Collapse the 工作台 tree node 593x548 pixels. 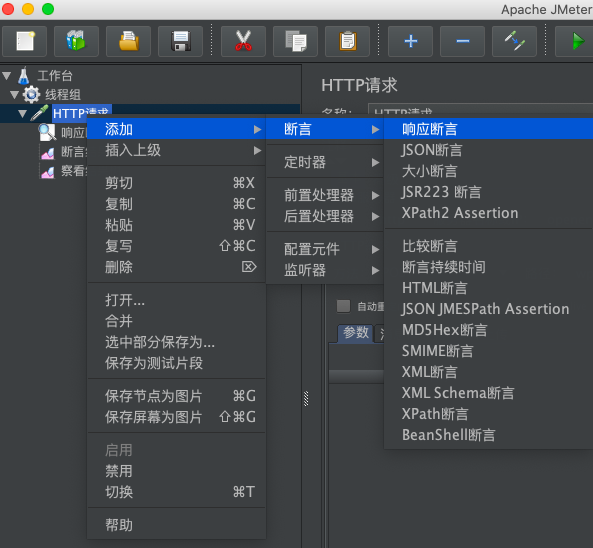tap(6, 76)
